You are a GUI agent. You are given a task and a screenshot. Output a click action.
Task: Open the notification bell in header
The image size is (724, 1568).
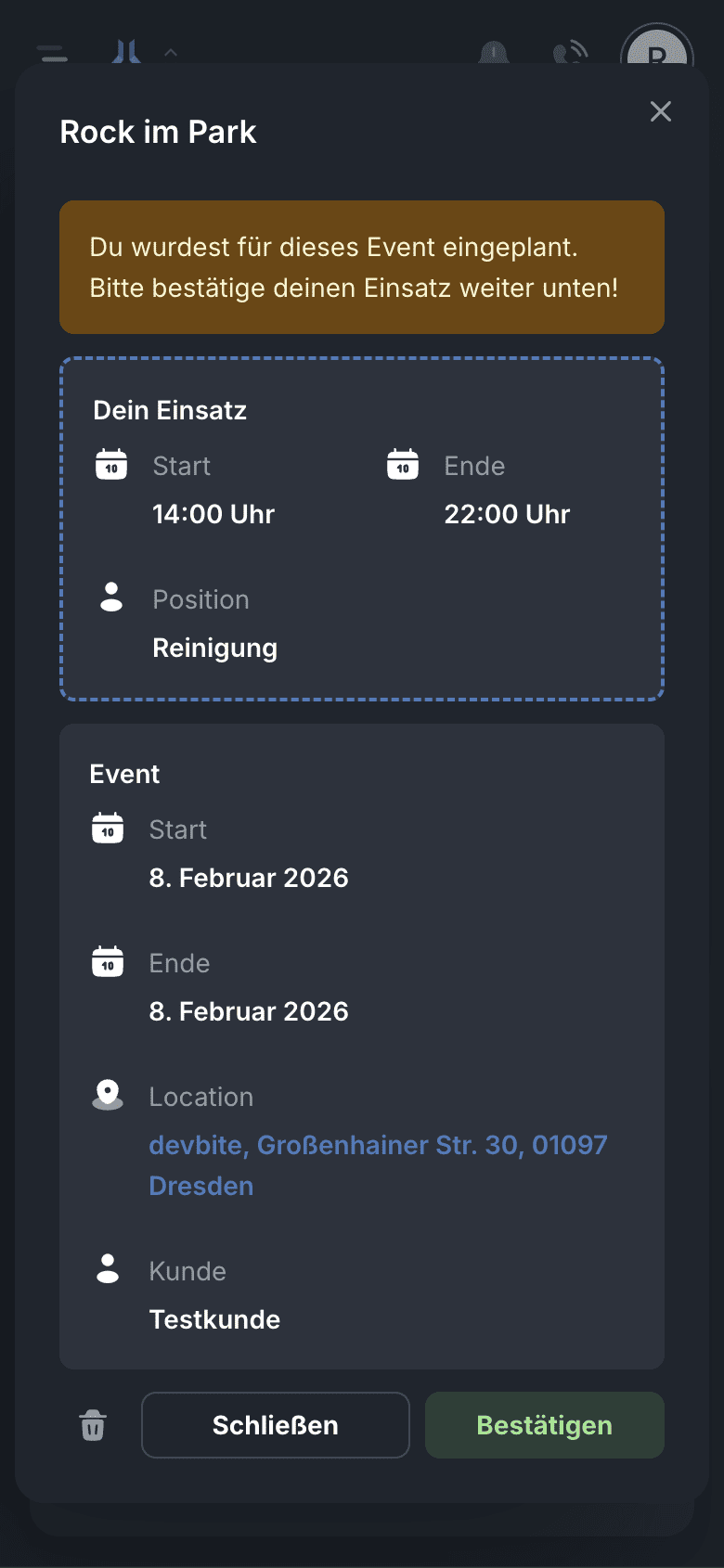pyautogui.click(x=494, y=52)
